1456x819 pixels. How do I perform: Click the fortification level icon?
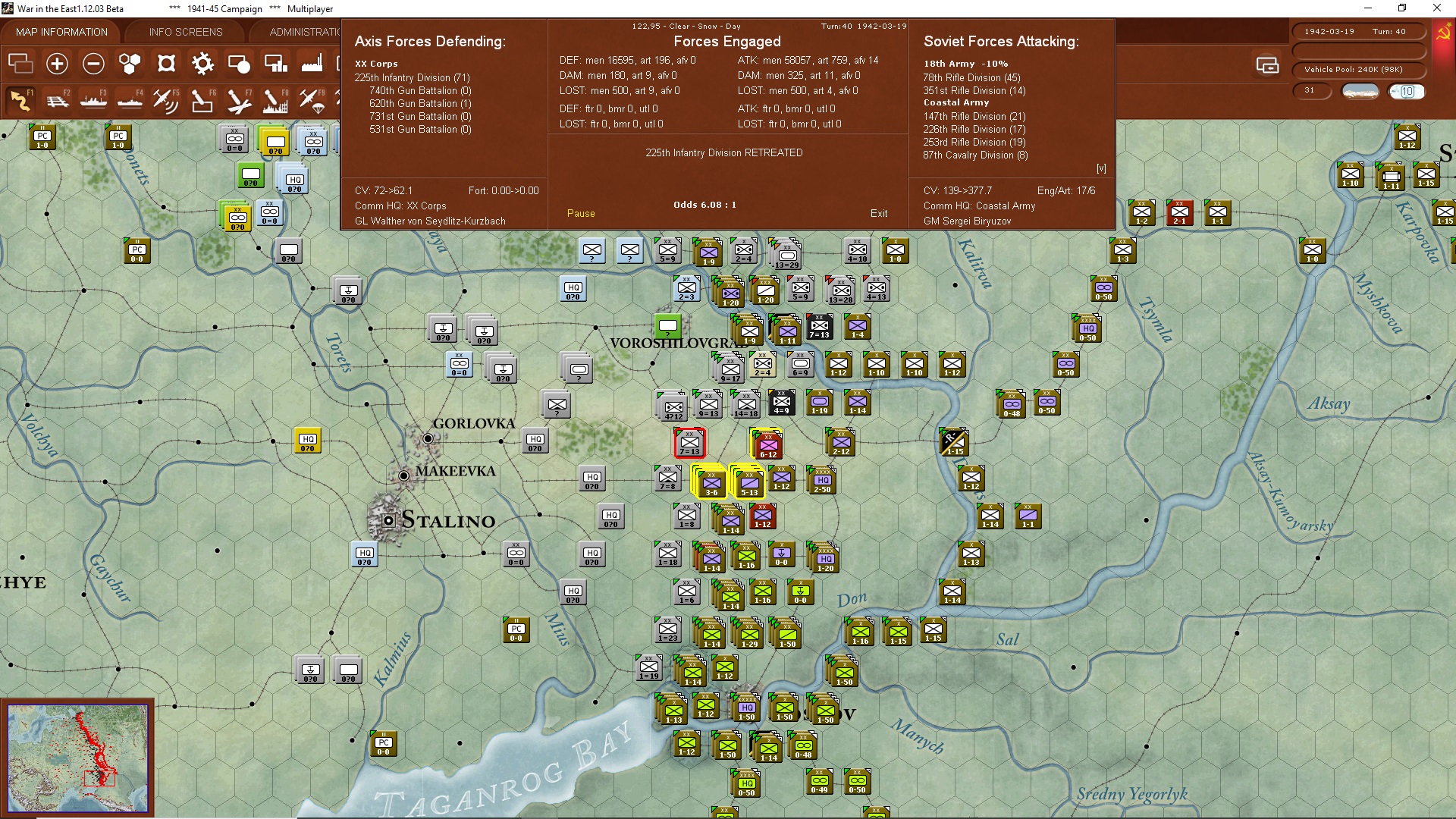pos(166,64)
